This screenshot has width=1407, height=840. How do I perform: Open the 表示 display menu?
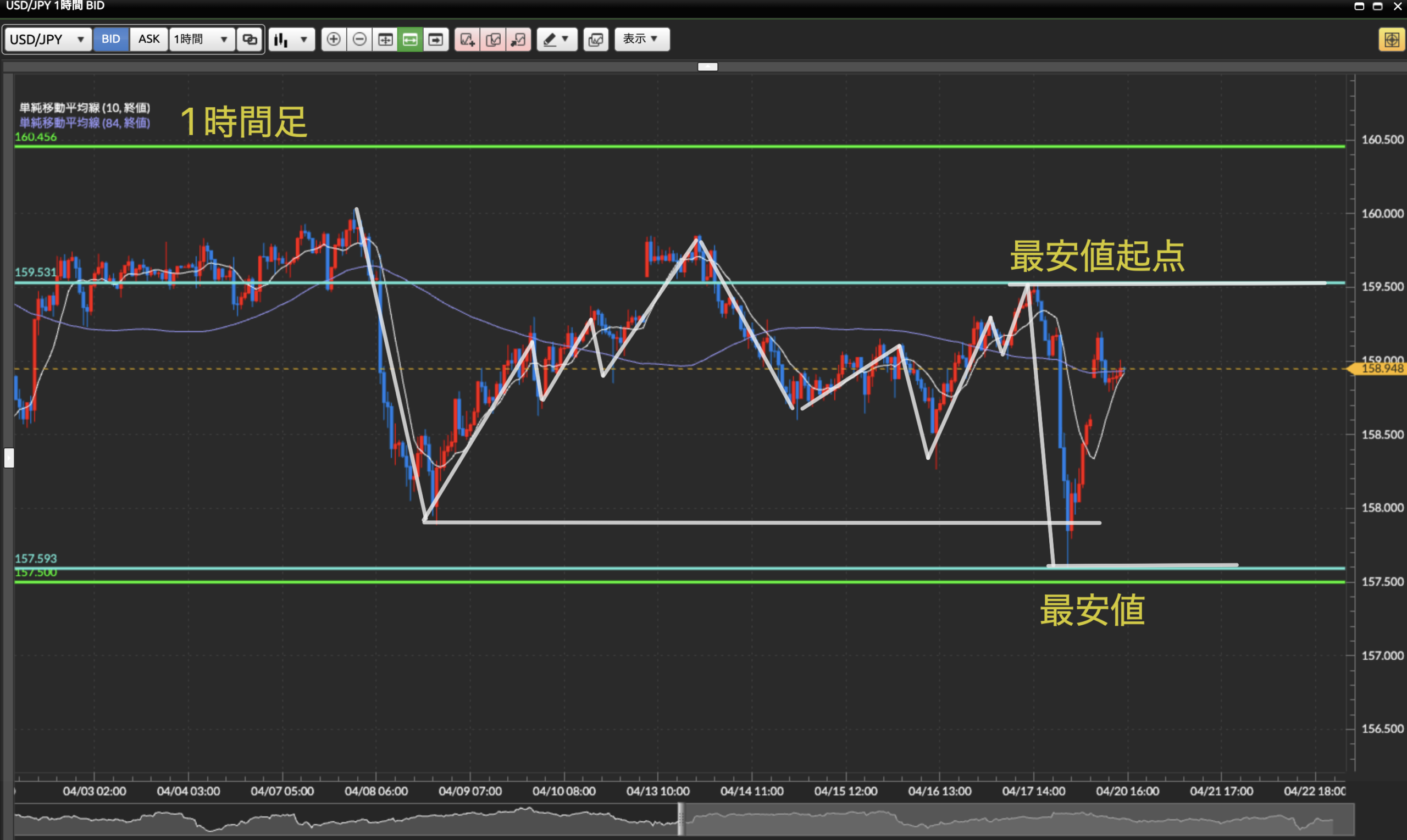[x=641, y=39]
